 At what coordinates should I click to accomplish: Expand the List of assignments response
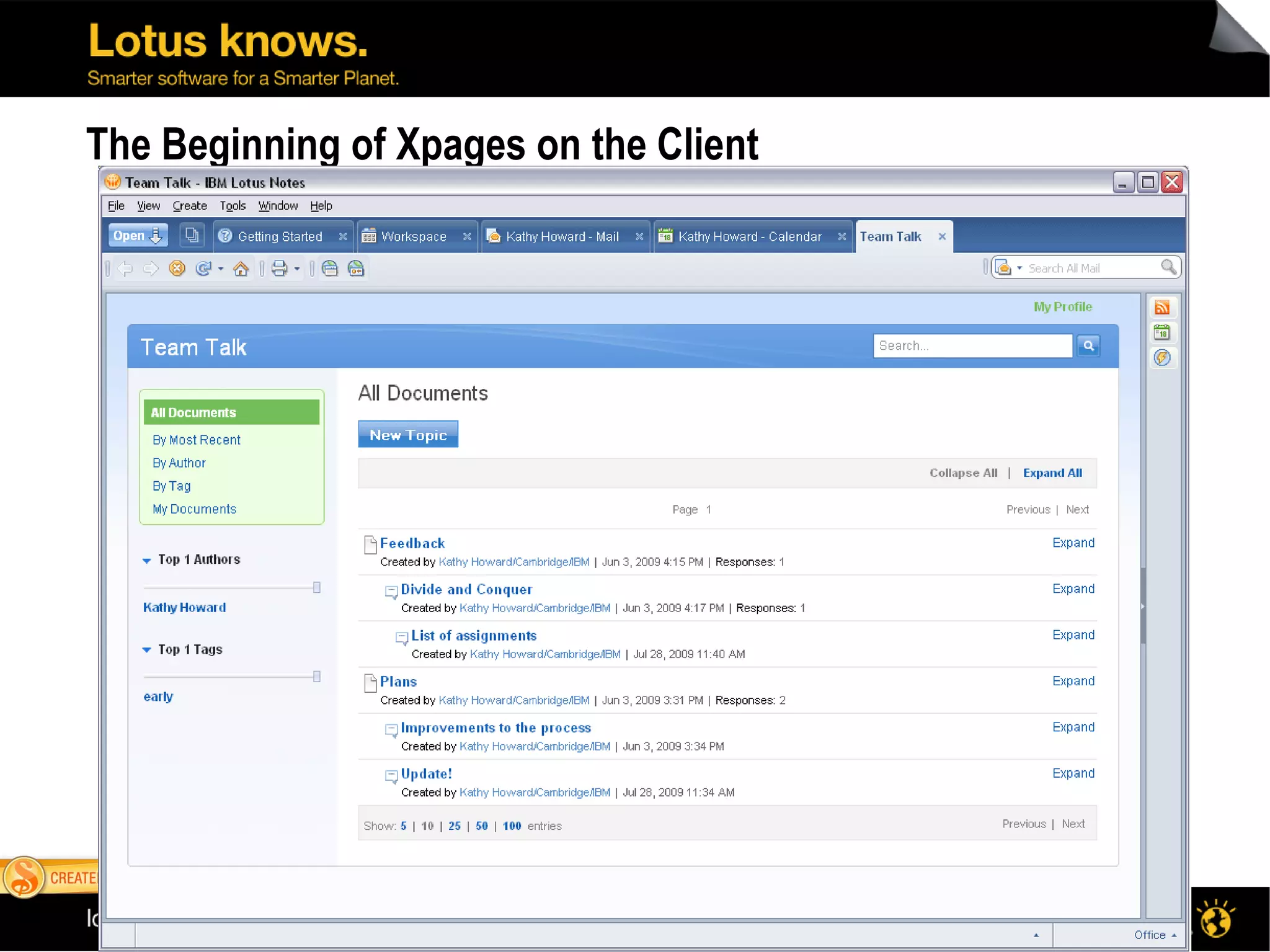point(1073,636)
